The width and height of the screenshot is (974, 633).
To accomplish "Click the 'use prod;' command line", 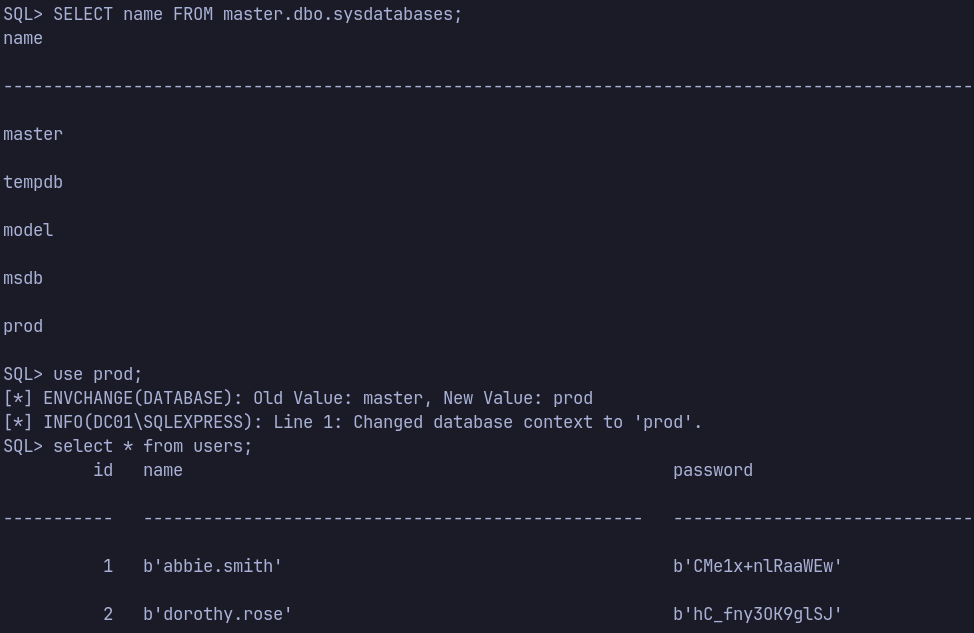I will (73, 375).
